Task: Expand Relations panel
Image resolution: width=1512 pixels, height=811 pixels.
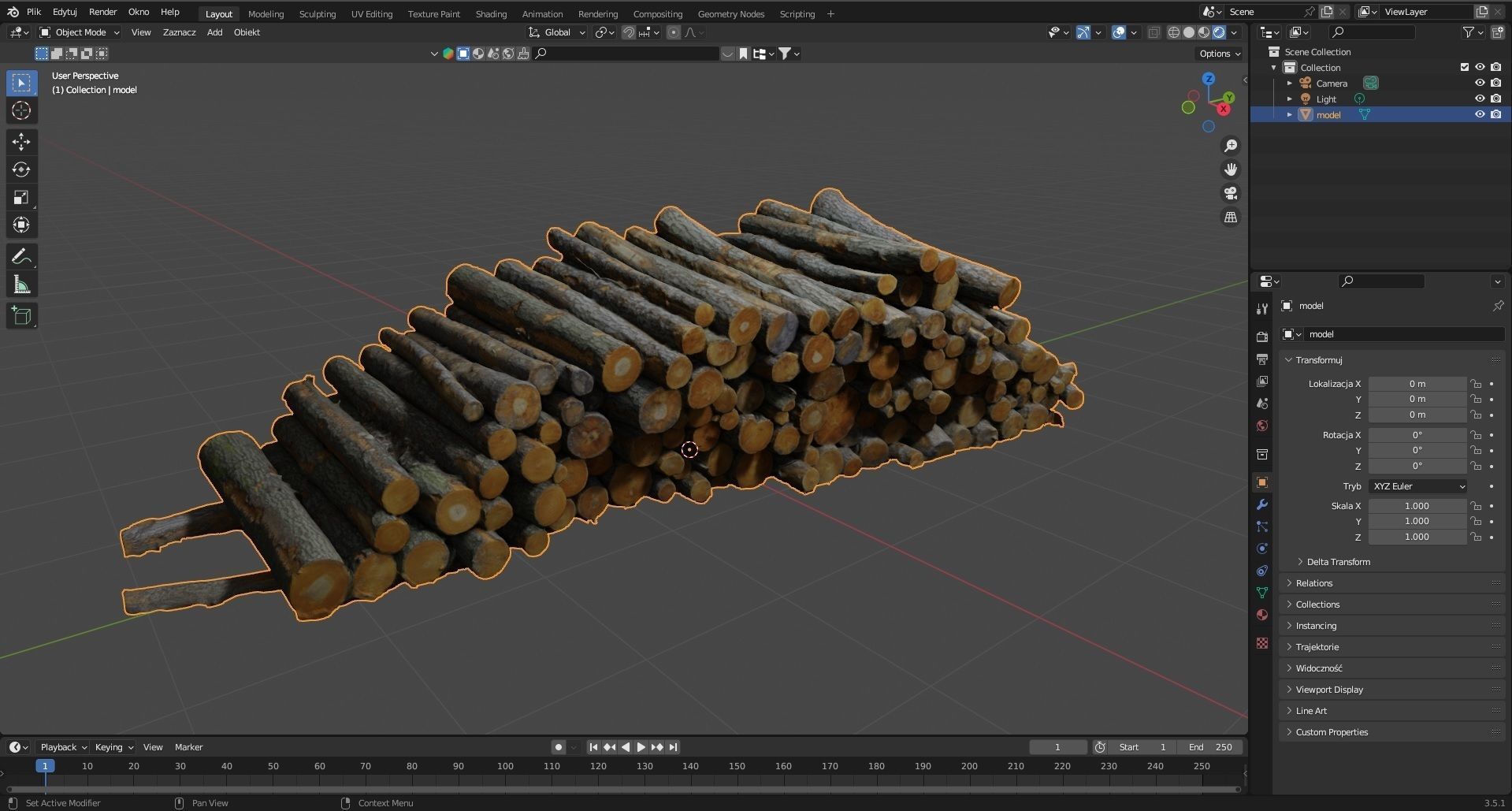Action: click(1313, 583)
